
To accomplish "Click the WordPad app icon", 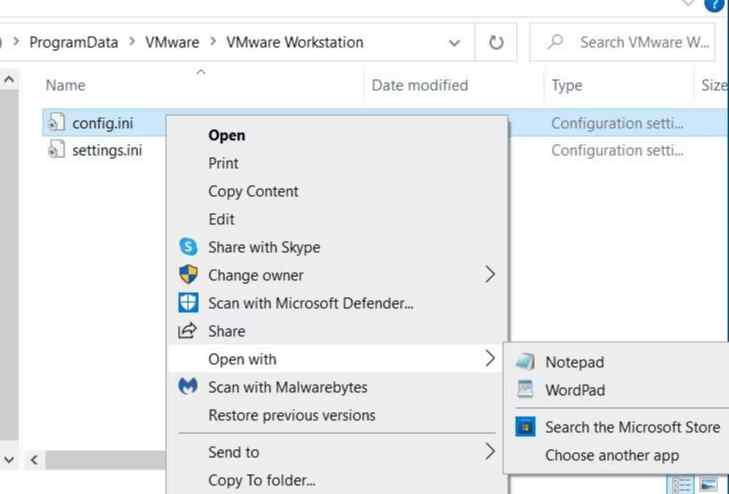I will 525,389.
